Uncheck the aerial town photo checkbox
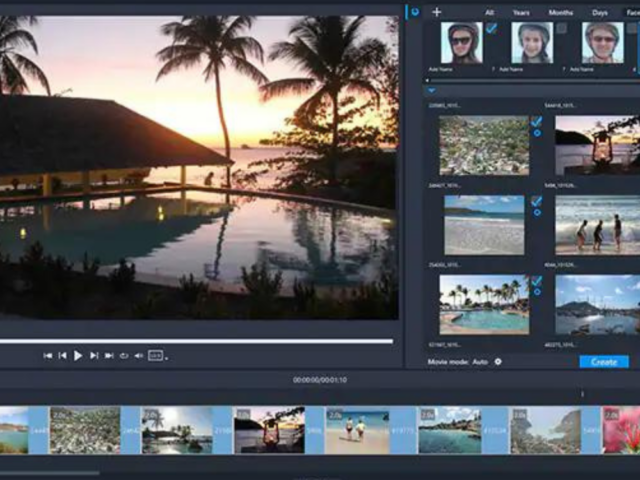The width and height of the screenshot is (640, 480). [536, 122]
